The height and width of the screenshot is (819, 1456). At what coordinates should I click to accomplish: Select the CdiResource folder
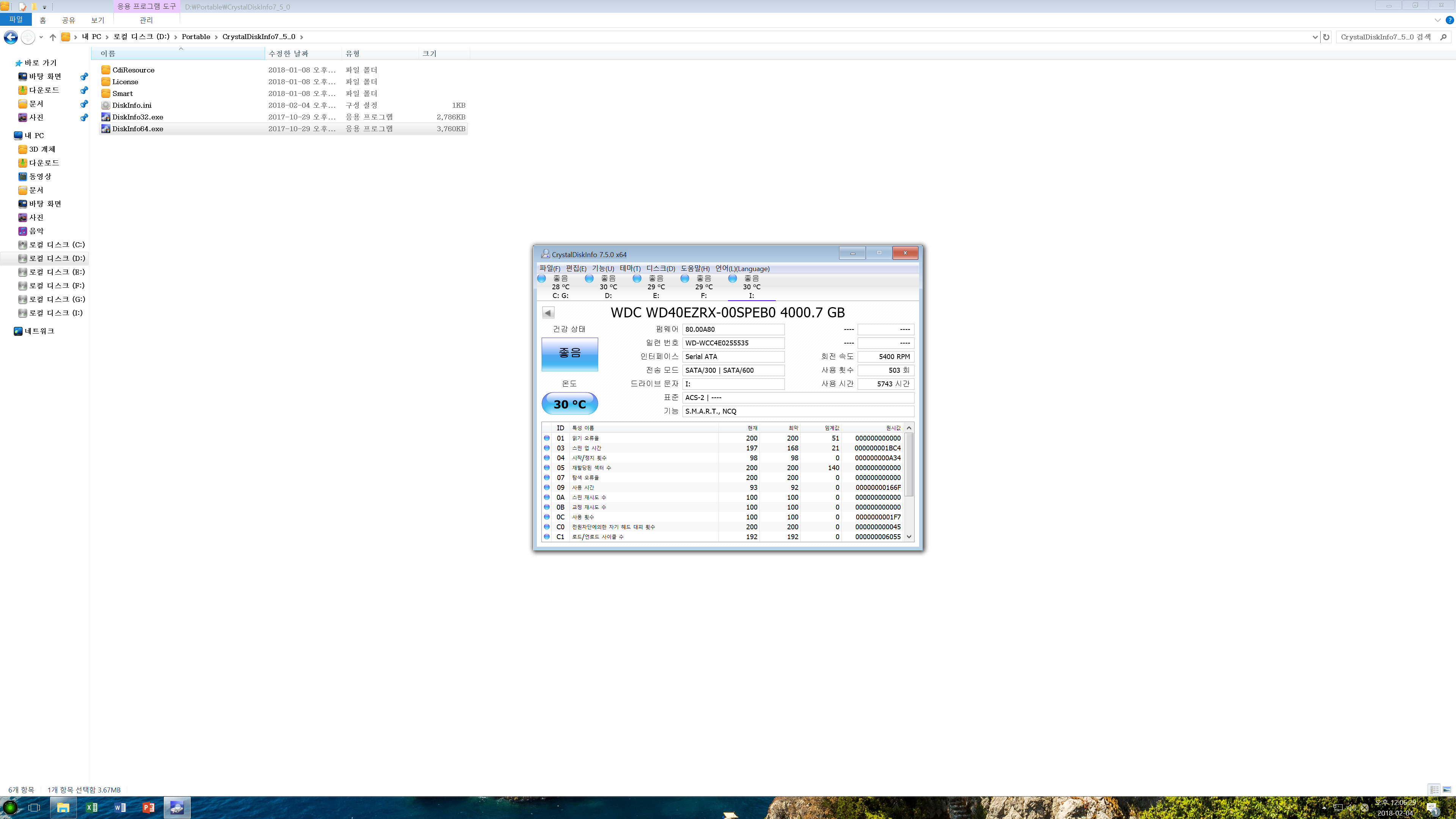click(x=283, y=70)
